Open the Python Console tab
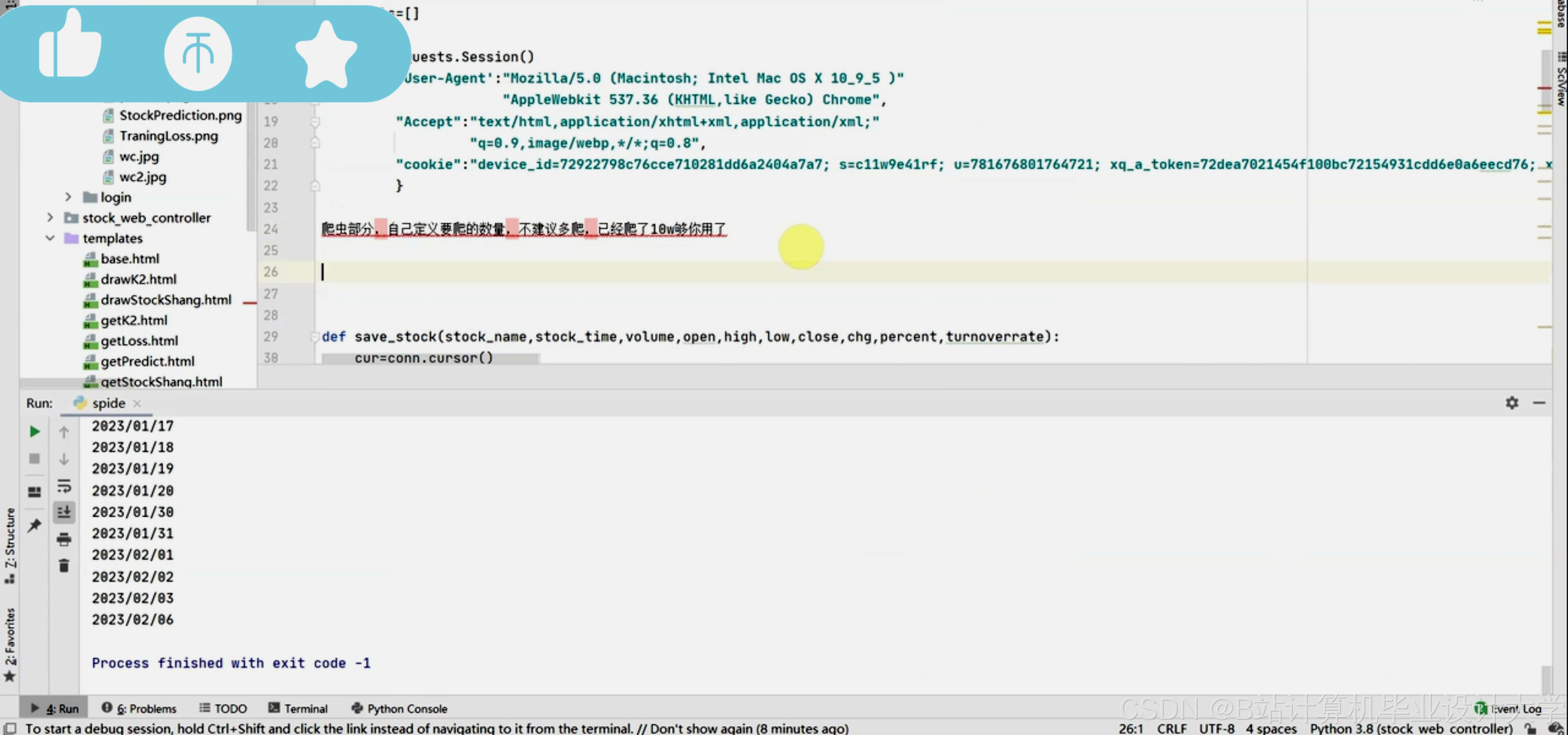Screen dimensions: 1568x735 399,708
